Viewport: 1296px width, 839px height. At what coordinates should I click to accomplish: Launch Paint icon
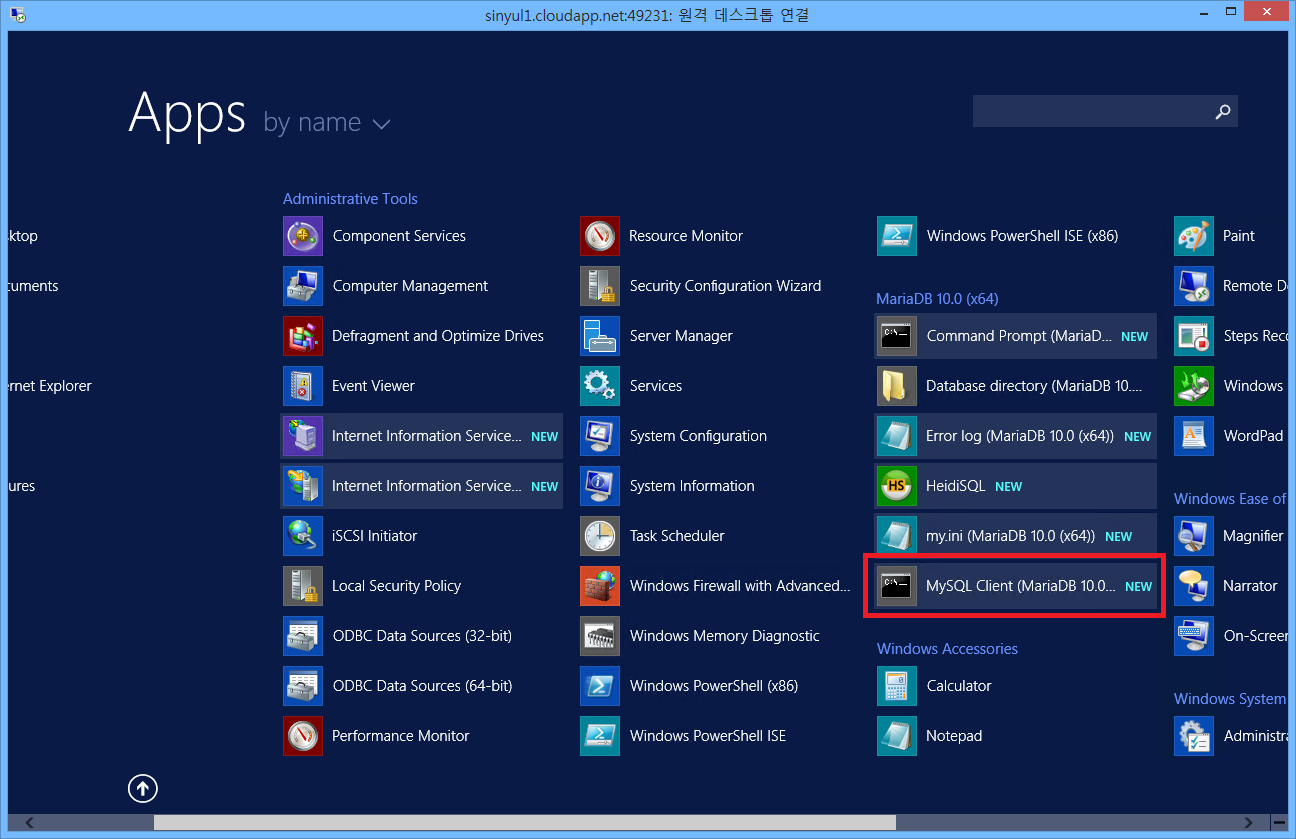(x=1194, y=236)
